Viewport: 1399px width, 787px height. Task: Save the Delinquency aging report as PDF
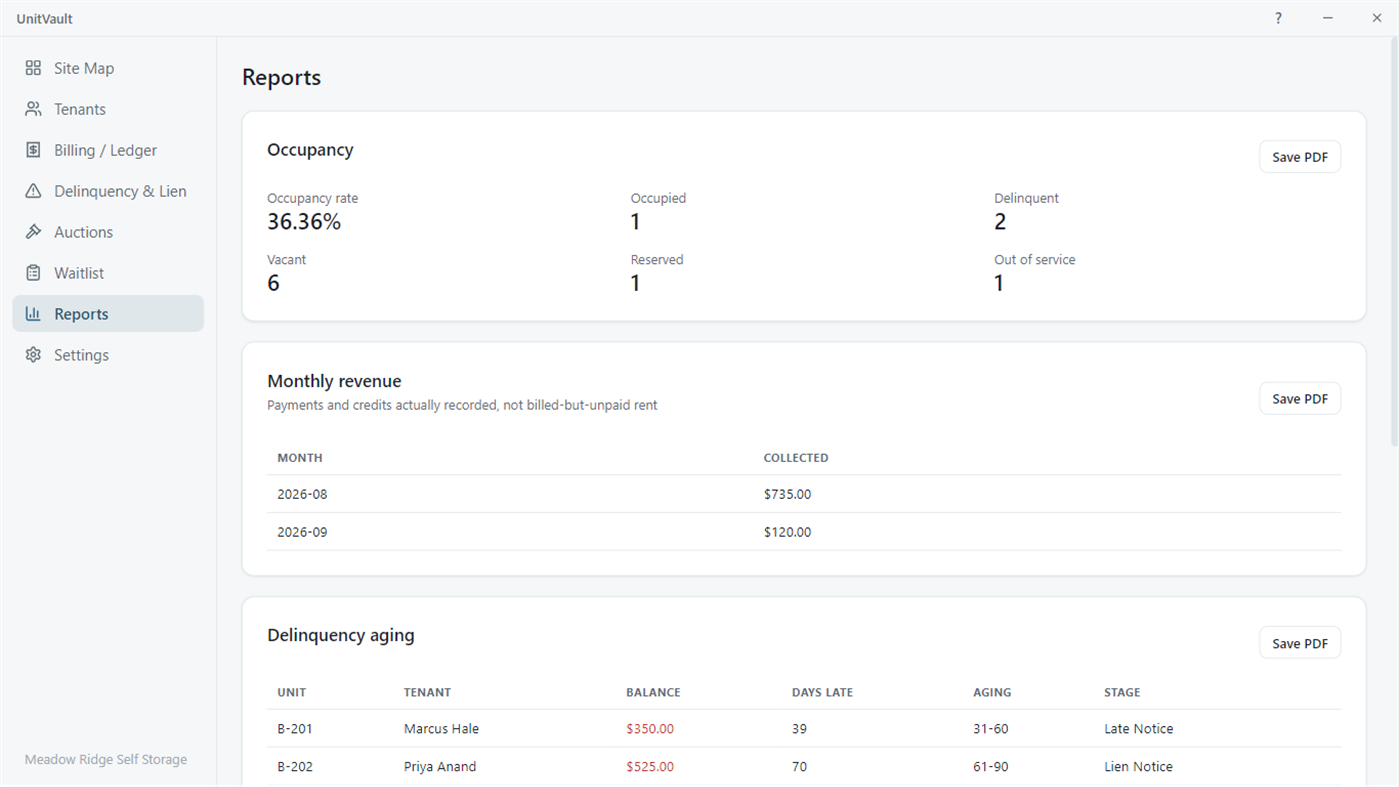click(1299, 643)
